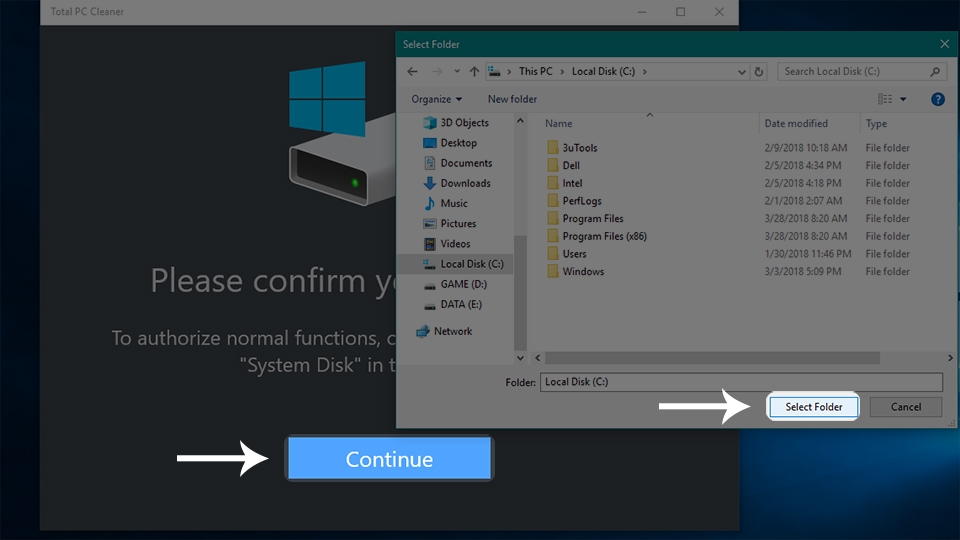The width and height of the screenshot is (960, 540).
Task: Select Desktop in the navigation pane
Action: pos(450,143)
